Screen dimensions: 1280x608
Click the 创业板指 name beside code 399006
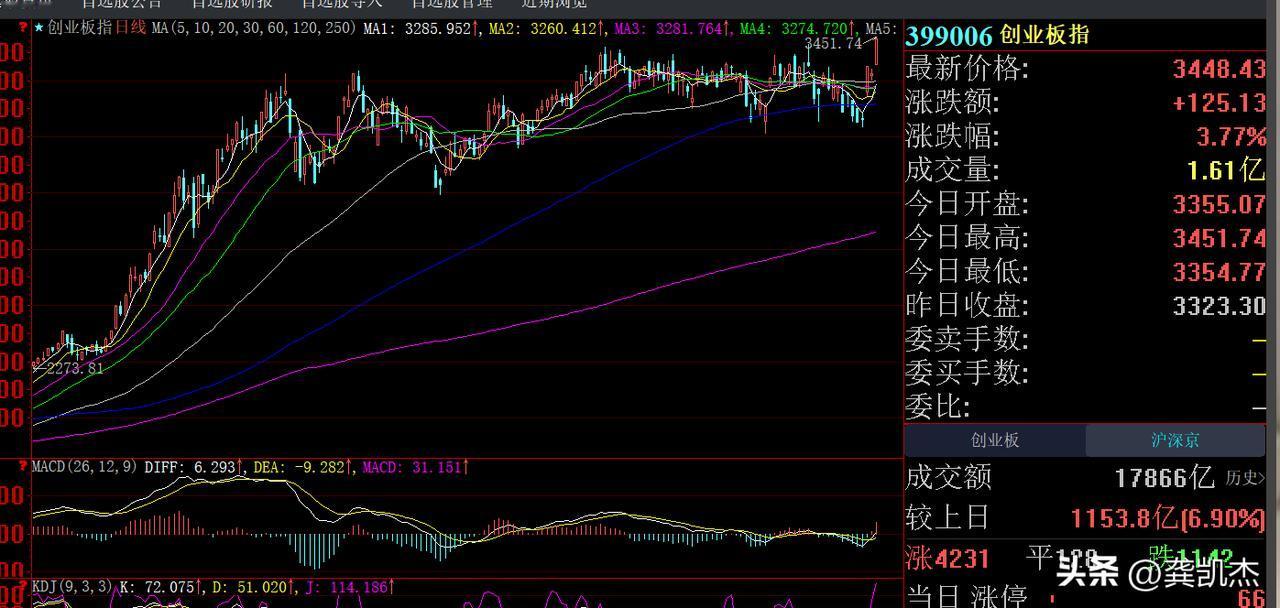pyautogui.click(x=1044, y=36)
